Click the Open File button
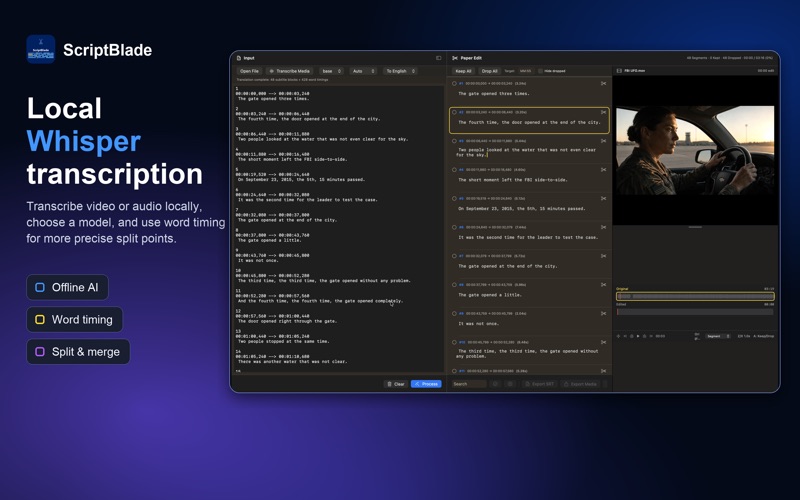 click(x=249, y=71)
